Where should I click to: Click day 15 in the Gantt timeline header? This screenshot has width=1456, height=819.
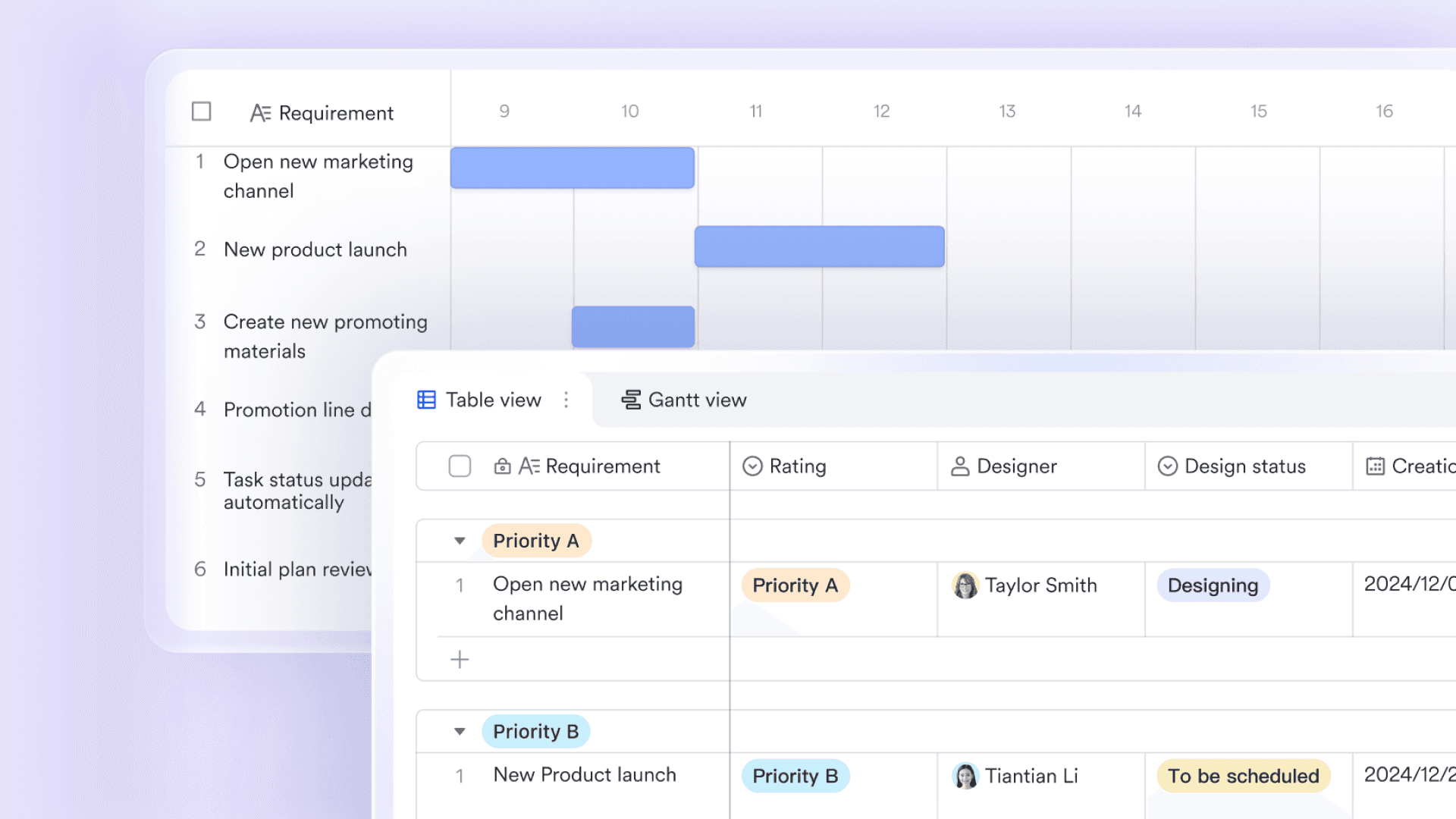click(x=1259, y=111)
